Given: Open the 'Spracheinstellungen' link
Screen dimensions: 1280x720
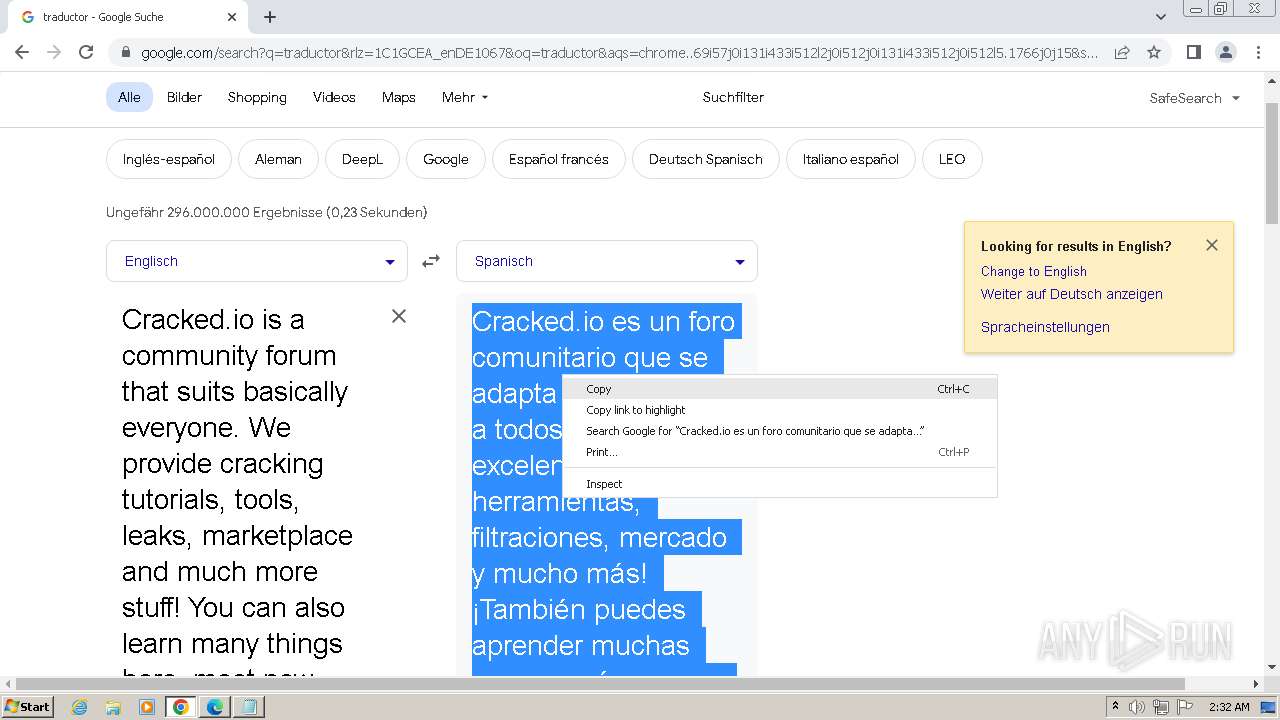Looking at the screenshot, I should [x=1045, y=327].
